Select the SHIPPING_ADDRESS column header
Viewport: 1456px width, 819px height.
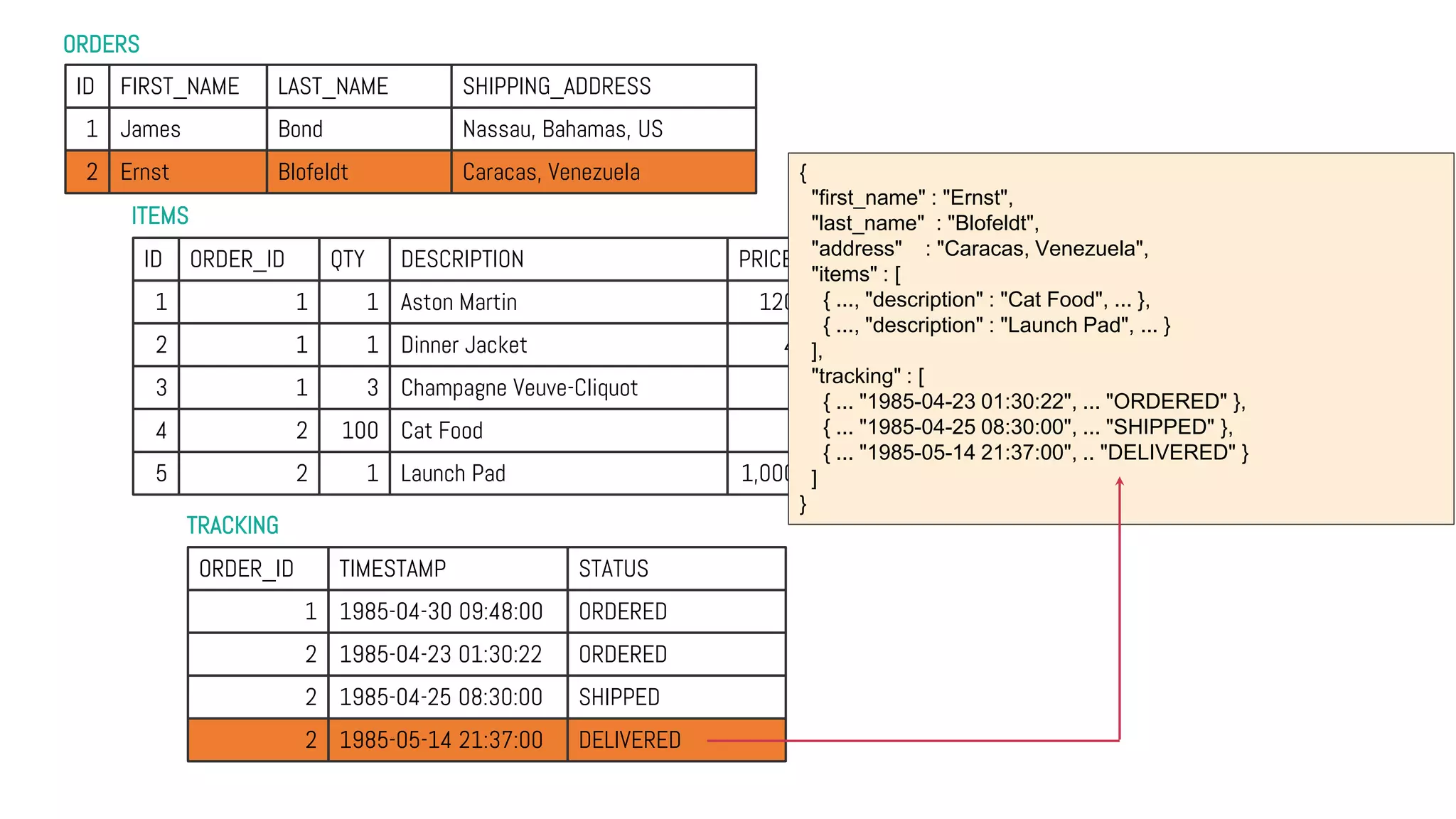(557, 87)
